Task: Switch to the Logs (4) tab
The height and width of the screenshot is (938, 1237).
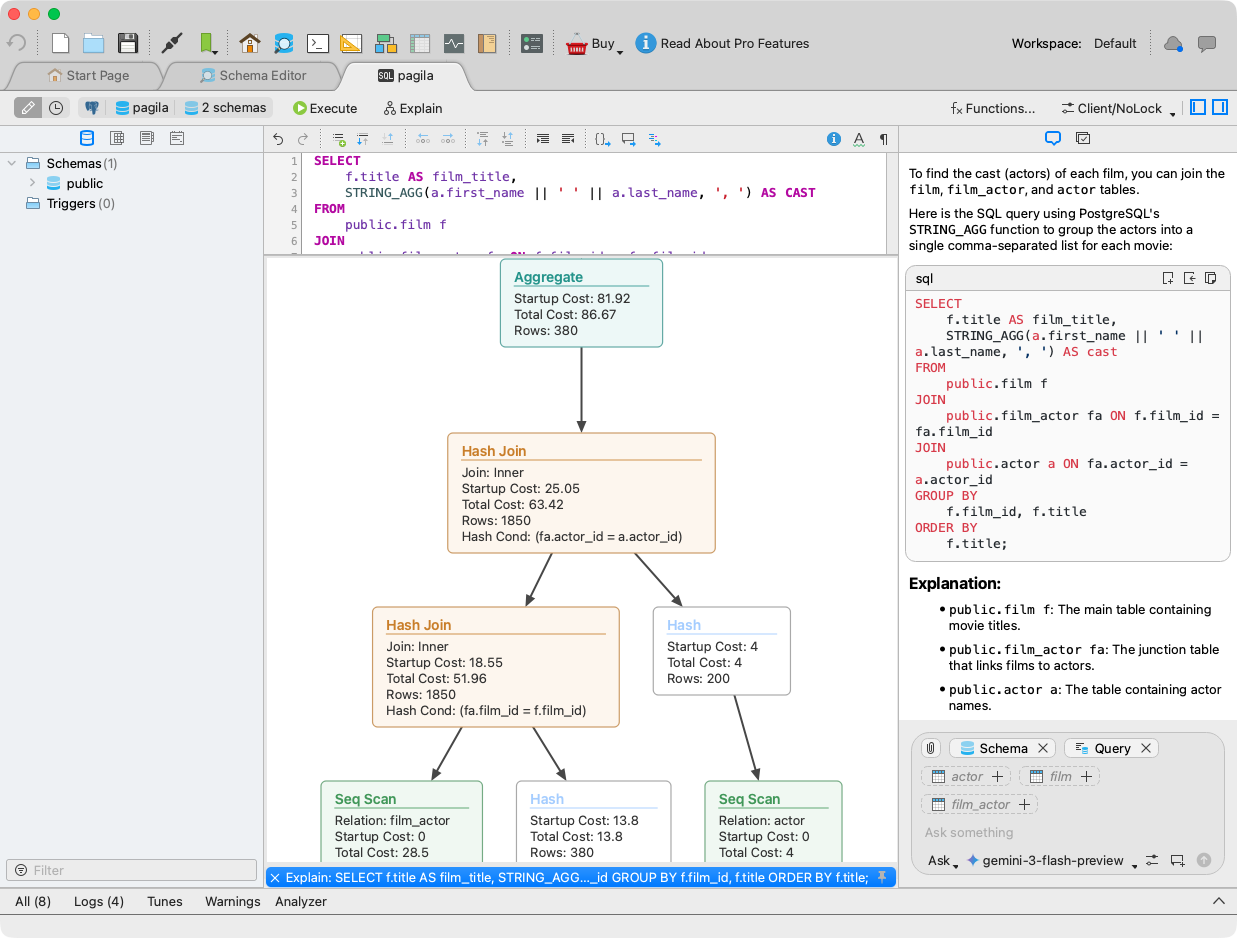Action: [x=99, y=901]
